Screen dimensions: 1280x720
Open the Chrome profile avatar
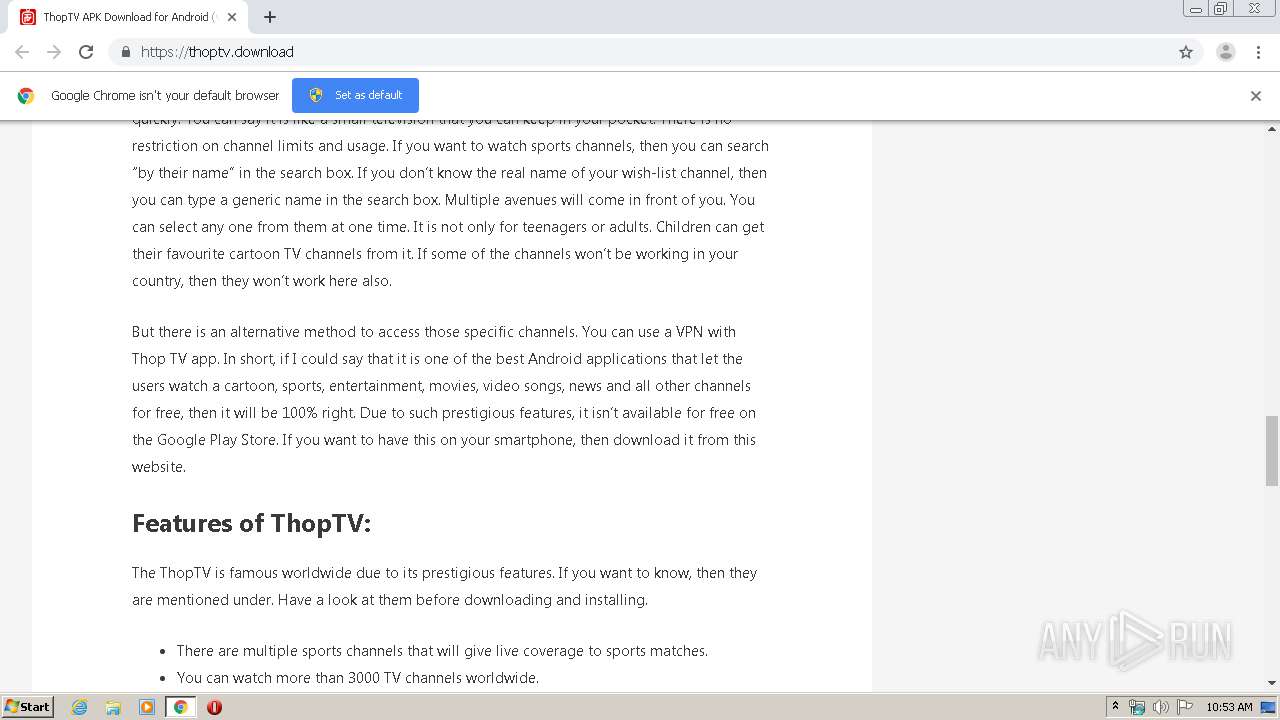1226,52
